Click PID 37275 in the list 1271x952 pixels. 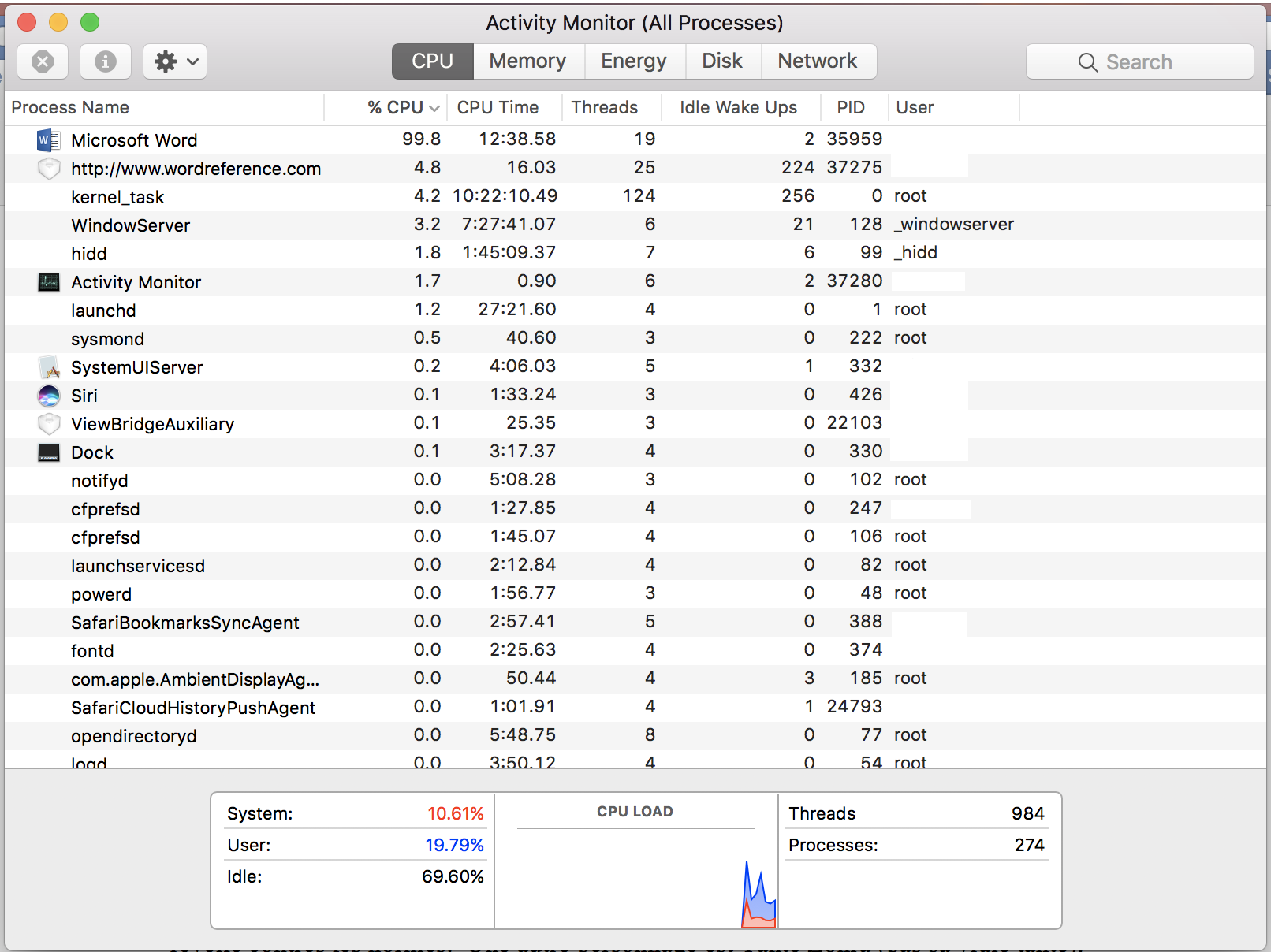tap(855, 168)
